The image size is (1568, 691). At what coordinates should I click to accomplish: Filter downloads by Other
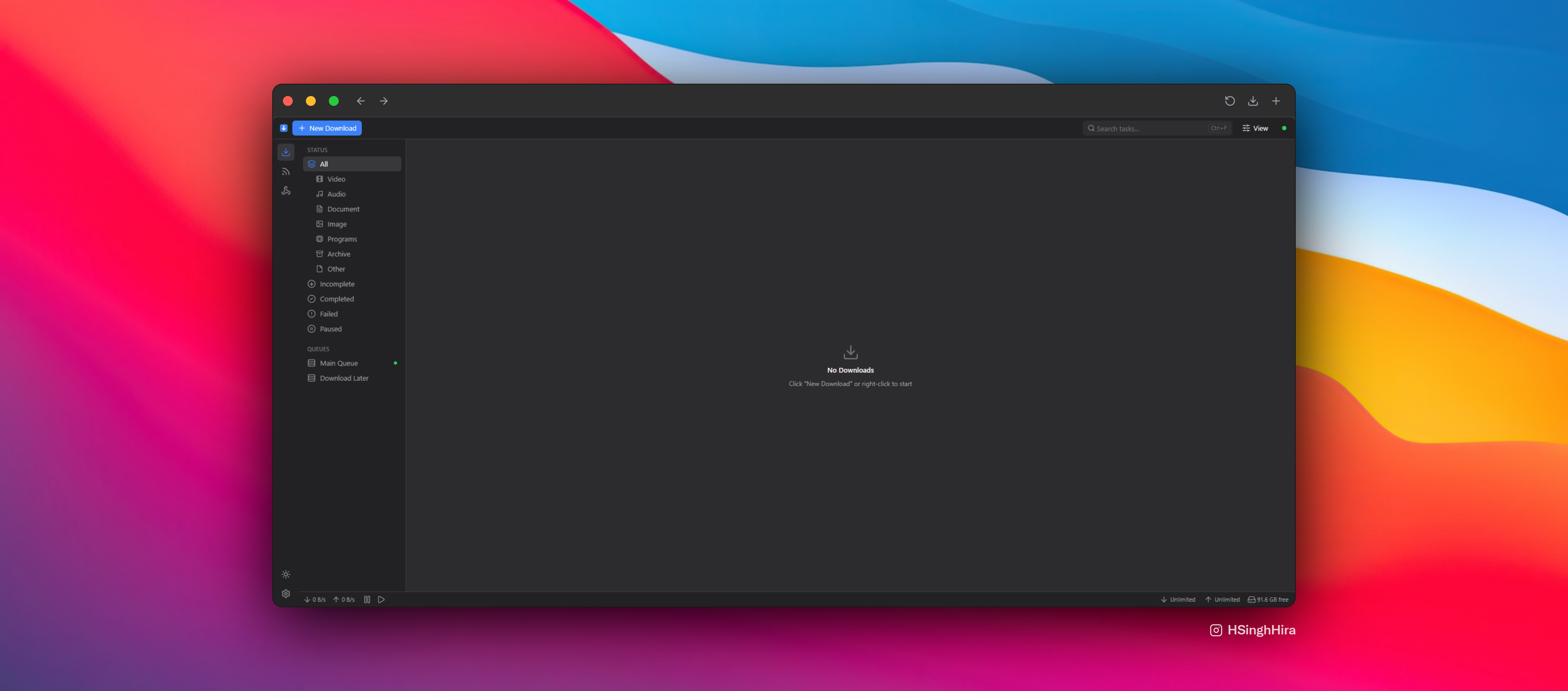pos(352,269)
